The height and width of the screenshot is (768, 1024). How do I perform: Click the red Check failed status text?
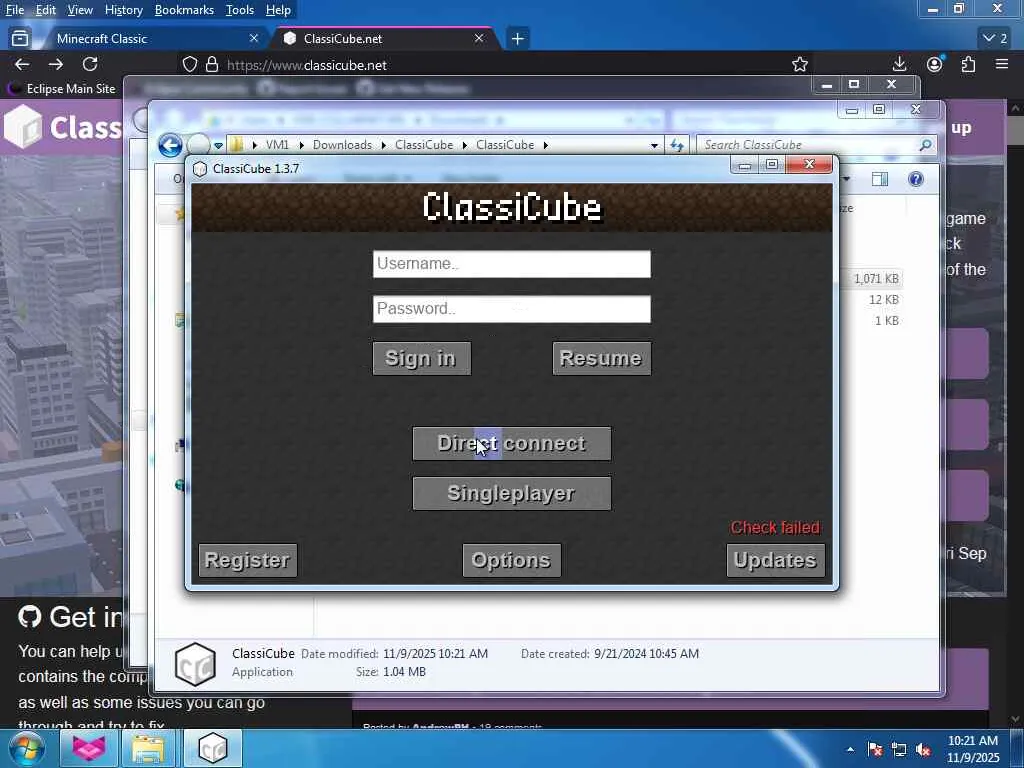[775, 528]
